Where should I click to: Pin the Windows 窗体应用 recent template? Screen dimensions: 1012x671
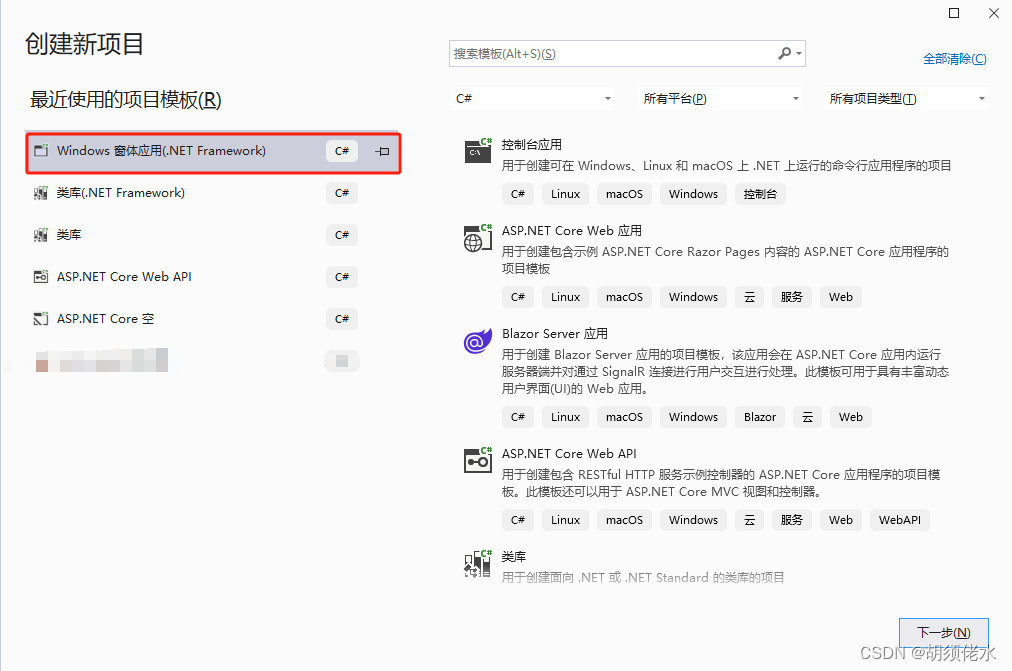(x=382, y=151)
